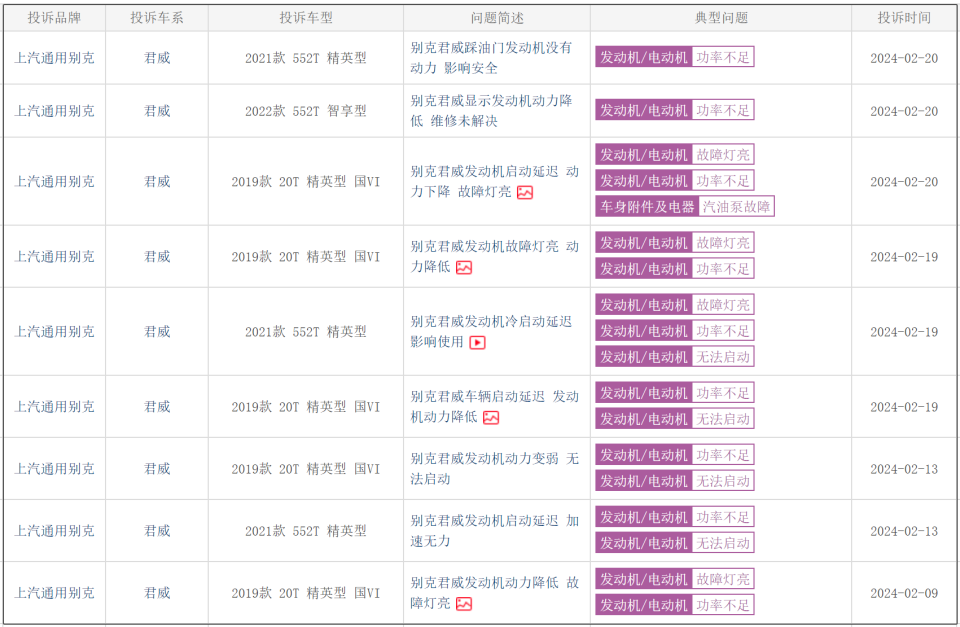Click 君威 series in the 冷启动延迟 row

(x=157, y=332)
